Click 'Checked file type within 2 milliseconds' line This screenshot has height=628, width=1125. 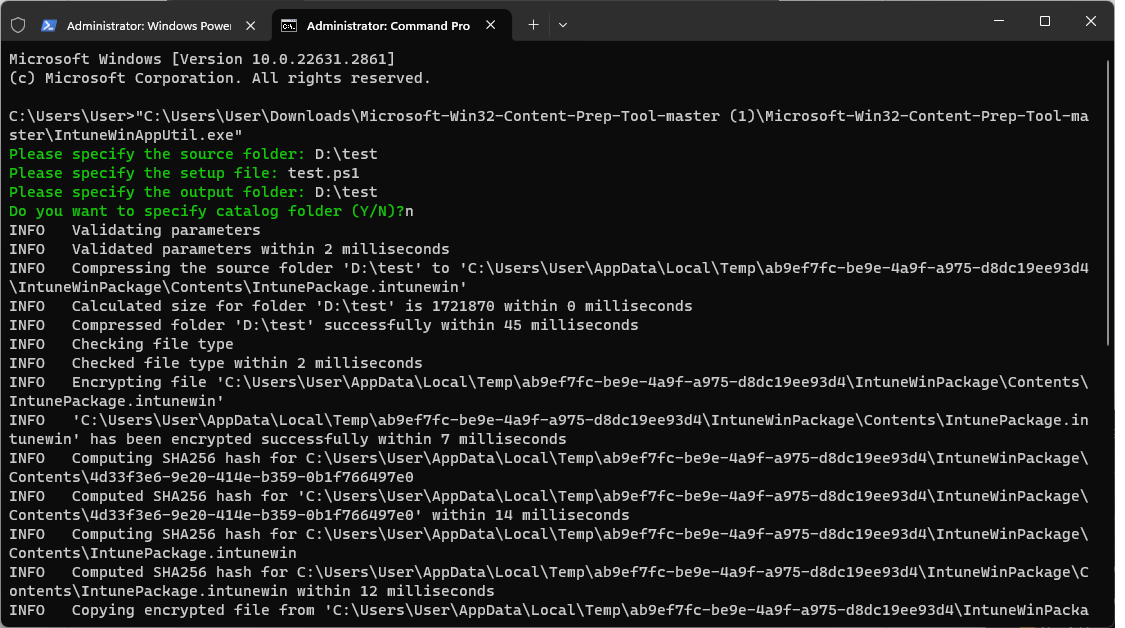click(216, 363)
